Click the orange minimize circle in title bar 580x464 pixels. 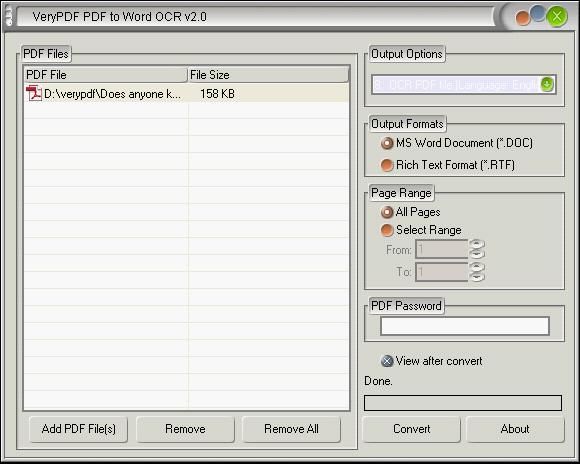pos(523,19)
